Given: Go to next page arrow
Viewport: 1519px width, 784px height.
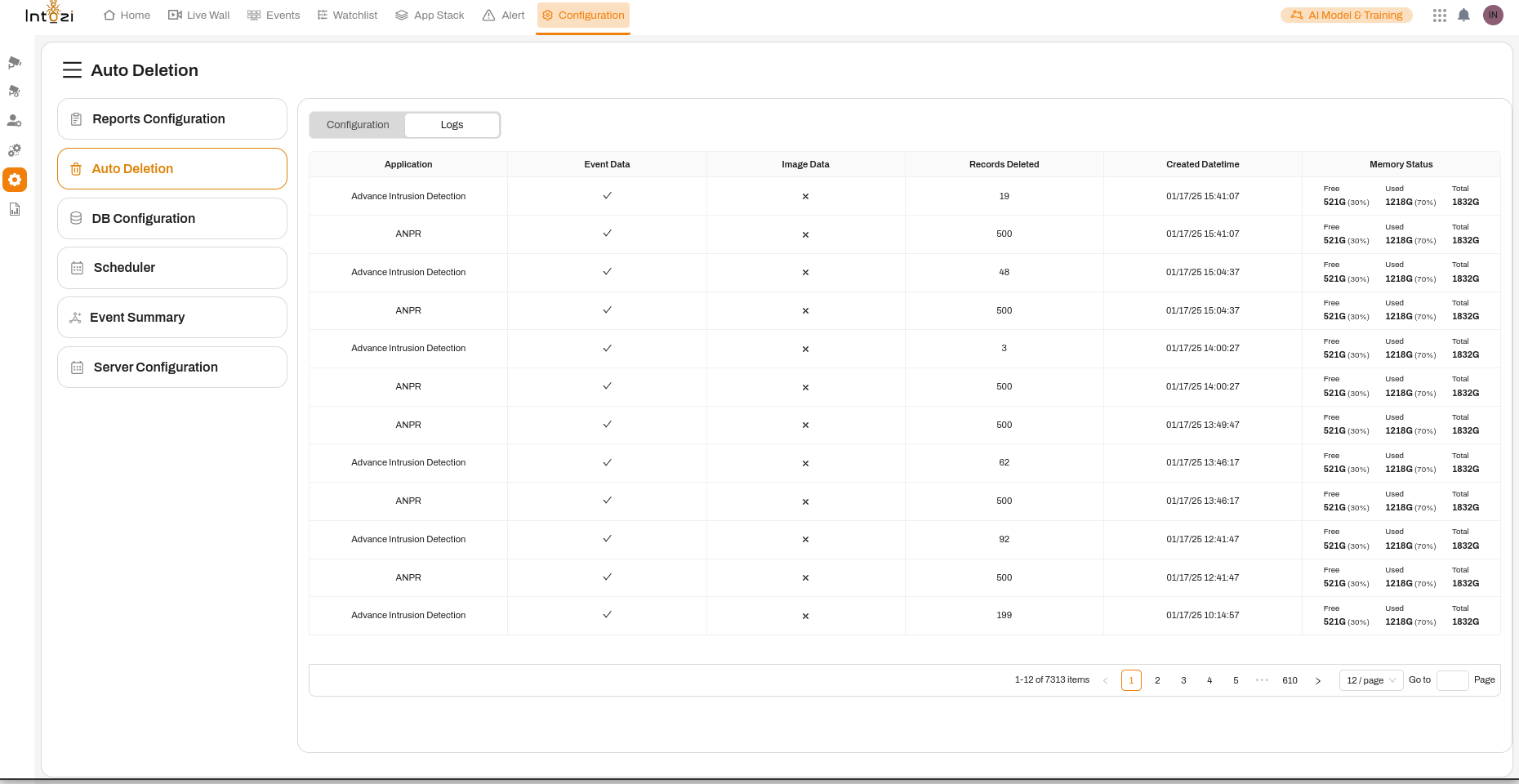Looking at the screenshot, I should point(1318,680).
